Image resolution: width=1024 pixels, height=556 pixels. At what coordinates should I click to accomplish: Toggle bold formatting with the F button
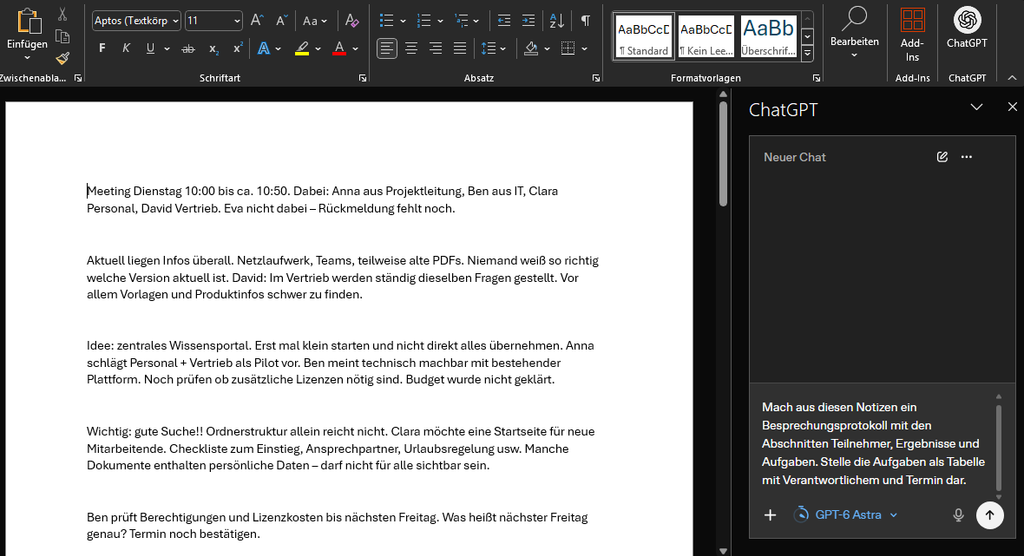102,48
